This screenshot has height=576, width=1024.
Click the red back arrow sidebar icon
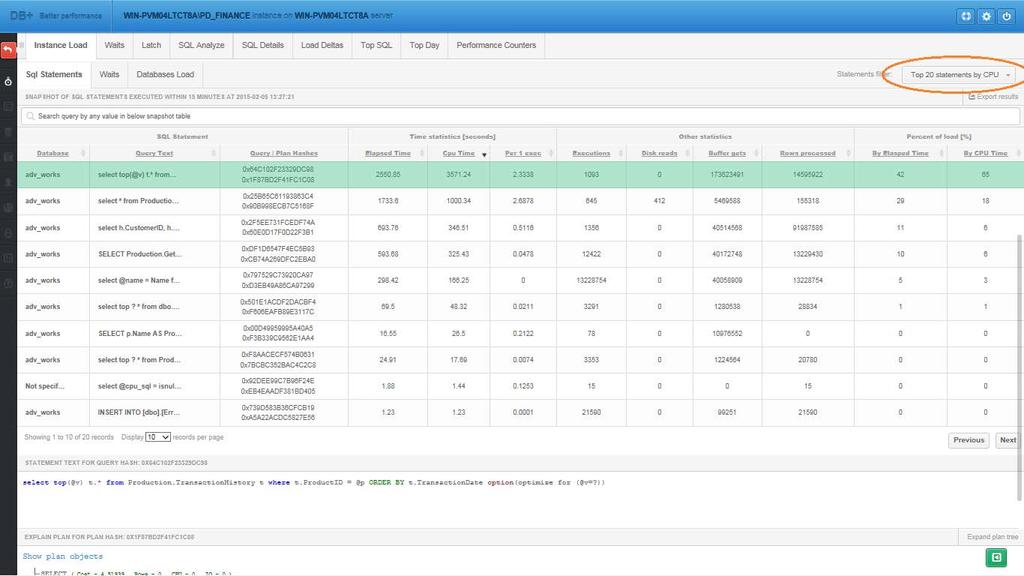(x=8, y=50)
